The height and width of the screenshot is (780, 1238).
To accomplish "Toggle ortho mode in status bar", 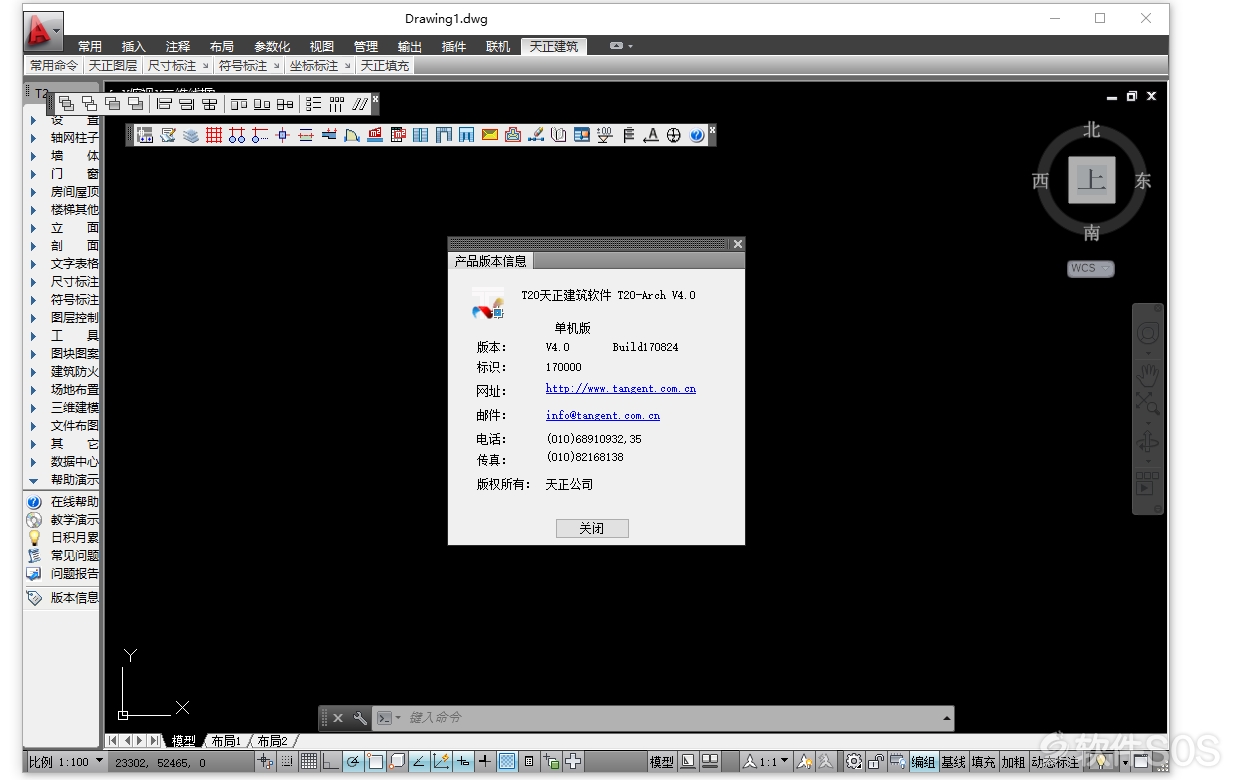I will tap(331, 762).
